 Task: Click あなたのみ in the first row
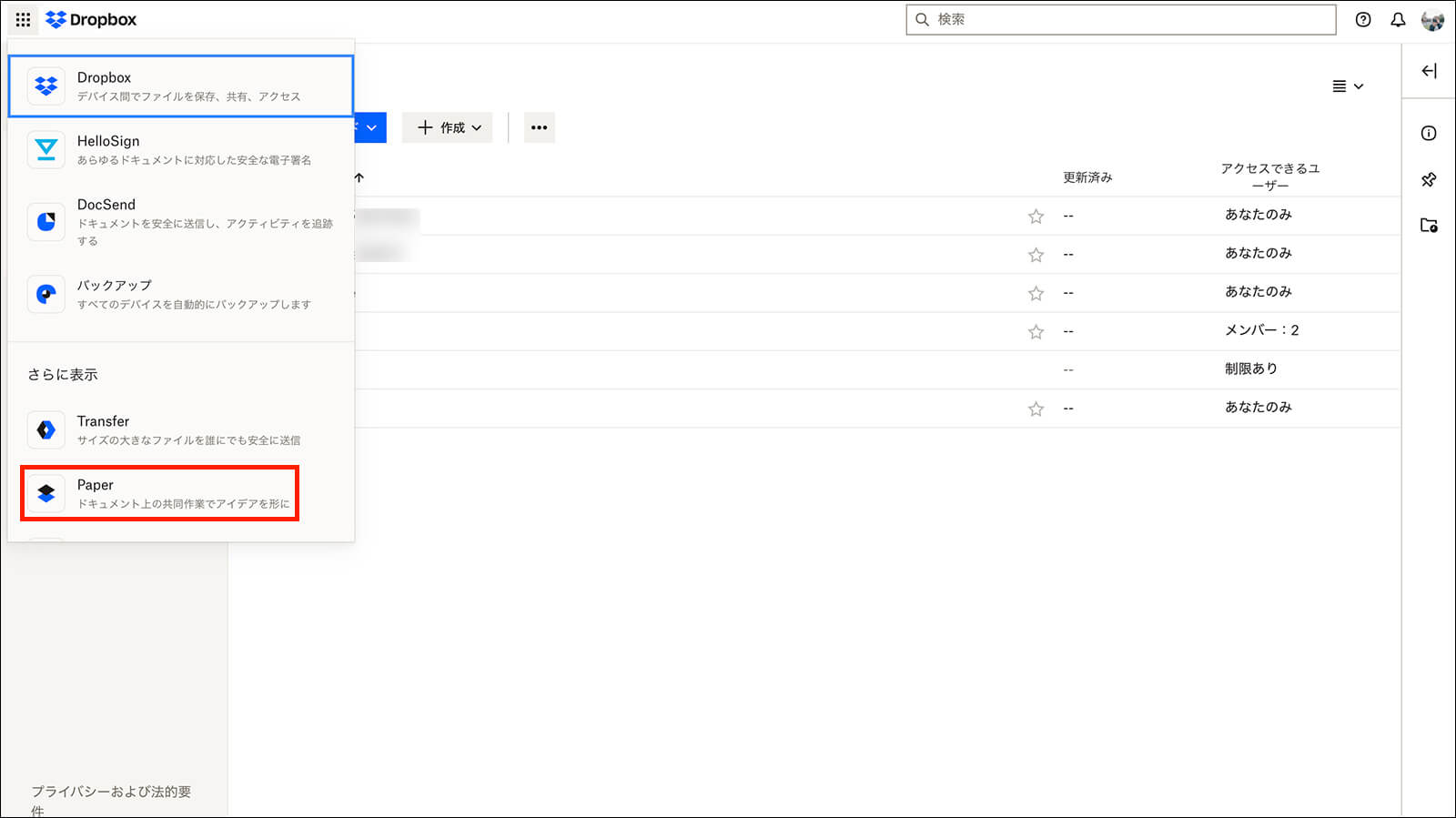[1258, 215]
